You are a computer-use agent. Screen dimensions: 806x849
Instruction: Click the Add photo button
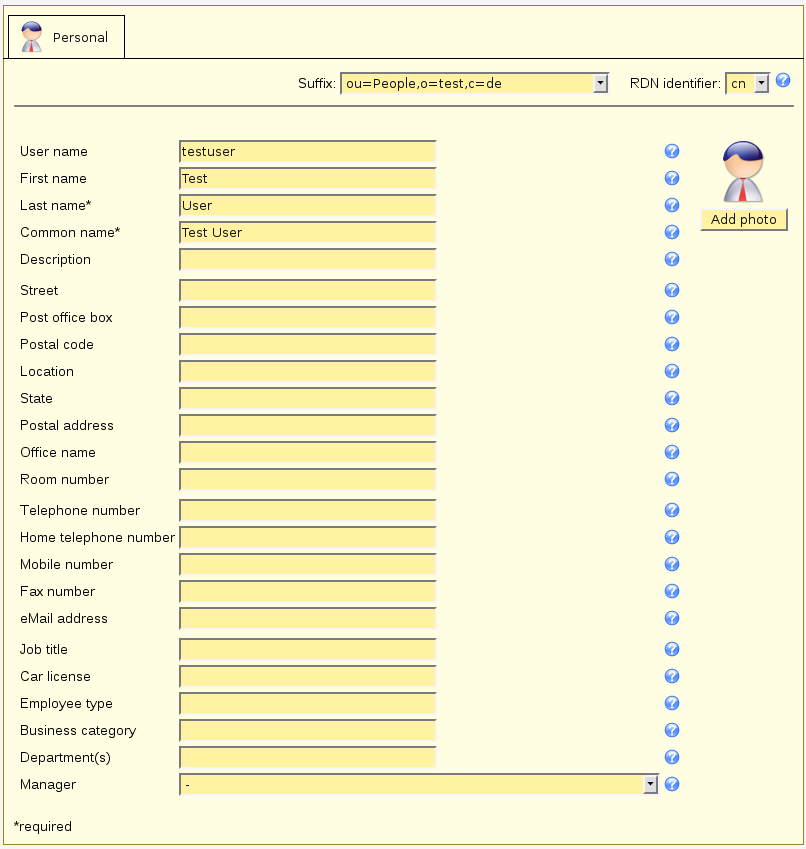point(743,219)
